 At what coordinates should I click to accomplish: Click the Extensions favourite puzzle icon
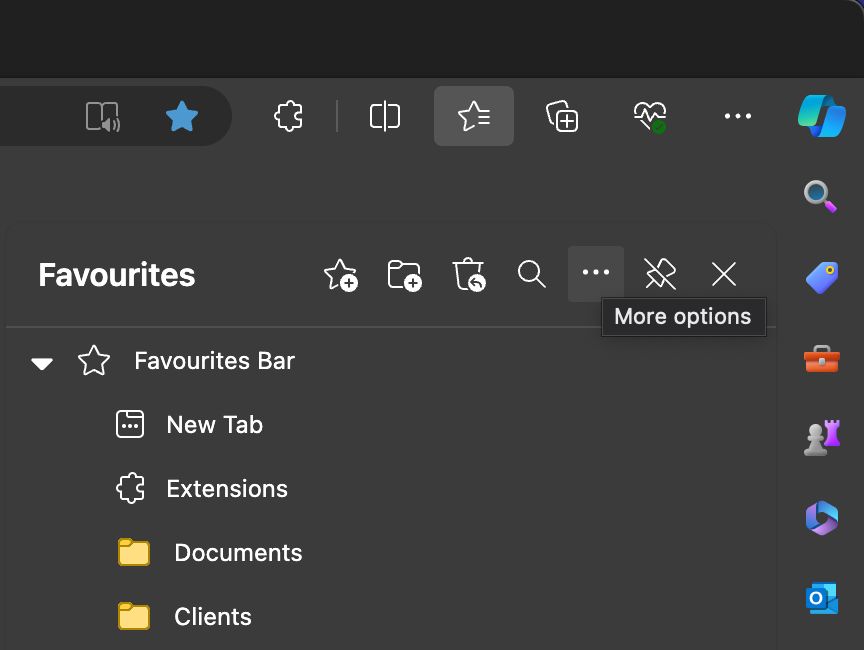coord(131,488)
